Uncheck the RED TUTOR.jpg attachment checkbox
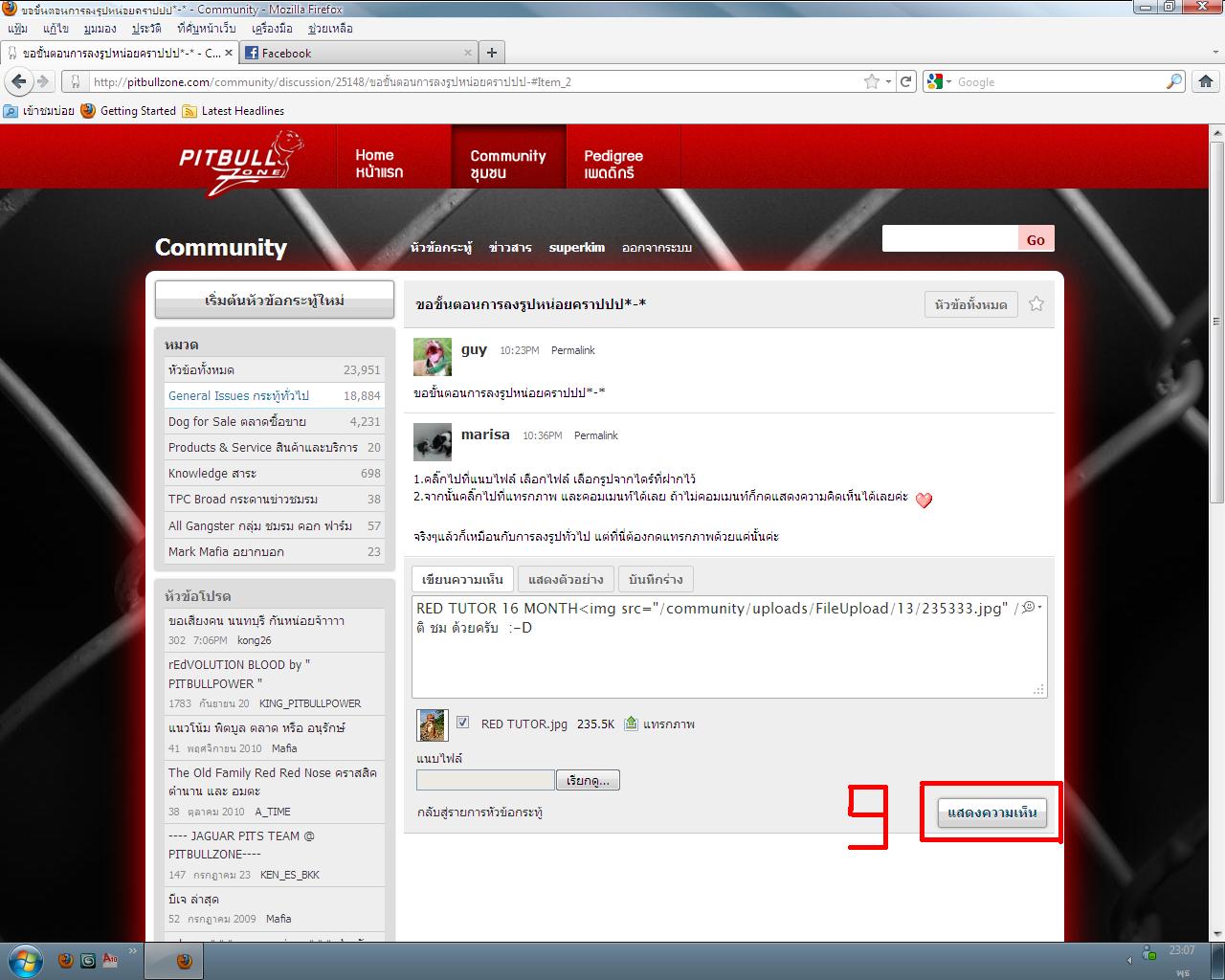1225x980 pixels. (x=463, y=723)
